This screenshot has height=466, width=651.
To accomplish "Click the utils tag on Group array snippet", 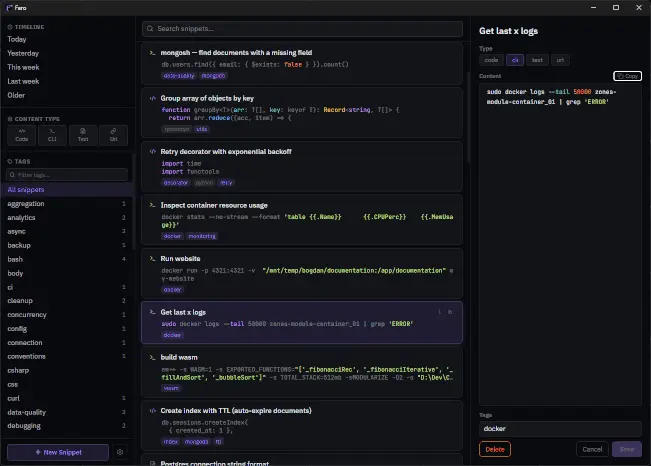I will (202, 129).
